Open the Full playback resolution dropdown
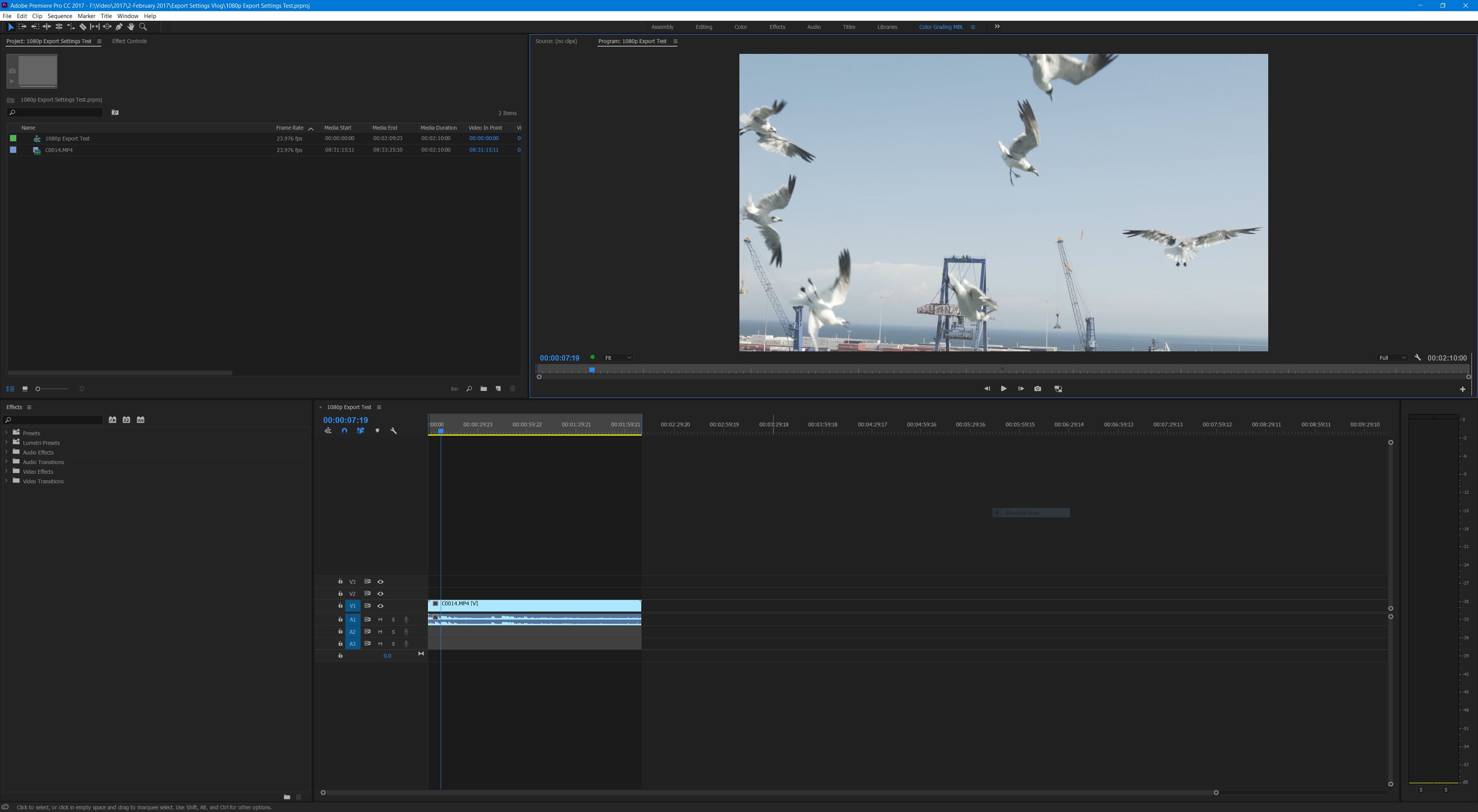This screenshot has width=1478, height=812. point(1392,358)
